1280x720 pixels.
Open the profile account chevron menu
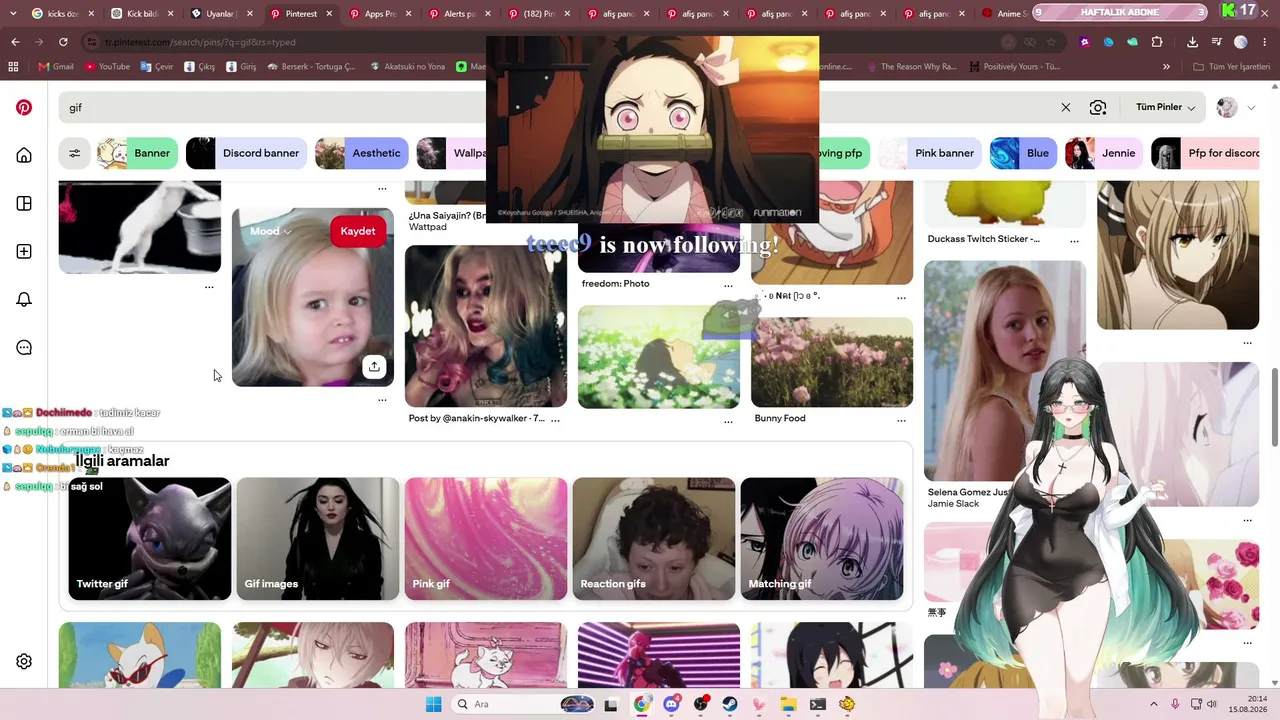[x=1251, y=108]
